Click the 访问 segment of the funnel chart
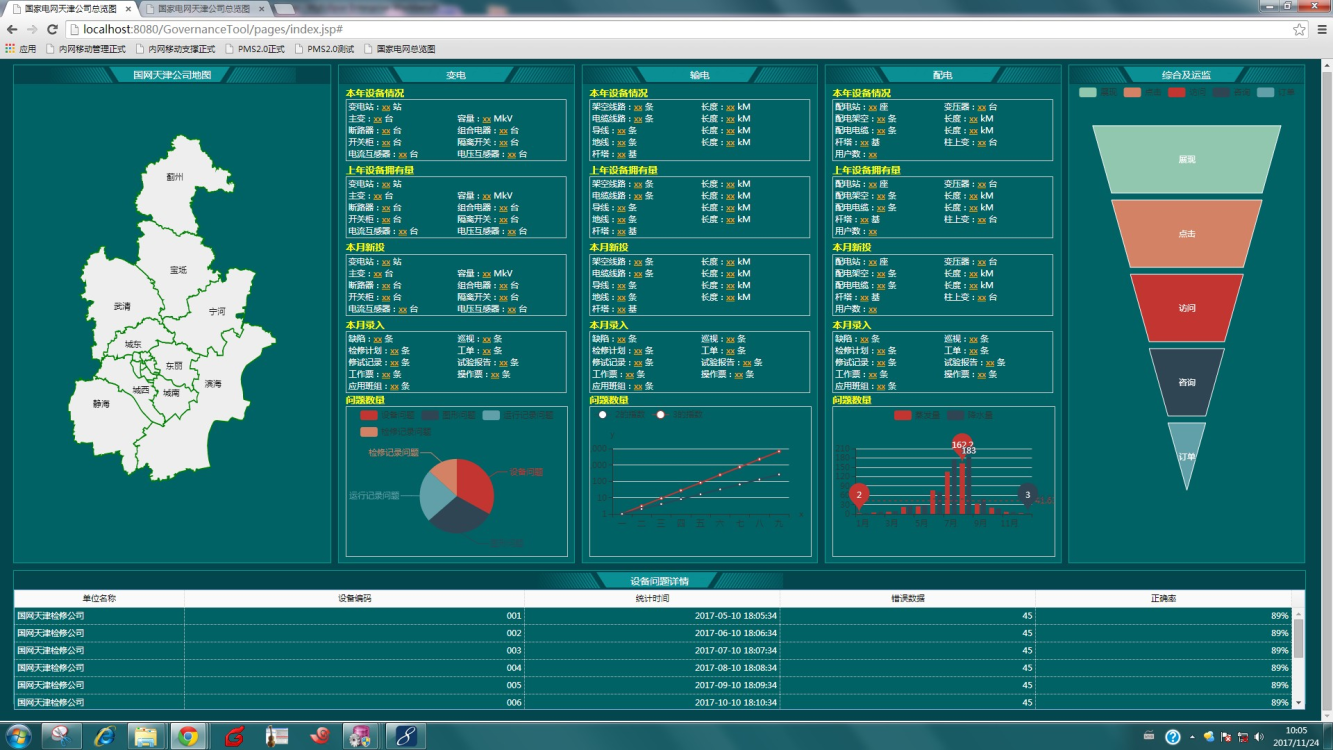Image resolution: width=1333 pixels, height=750 pixels. tap(1187, 308)
